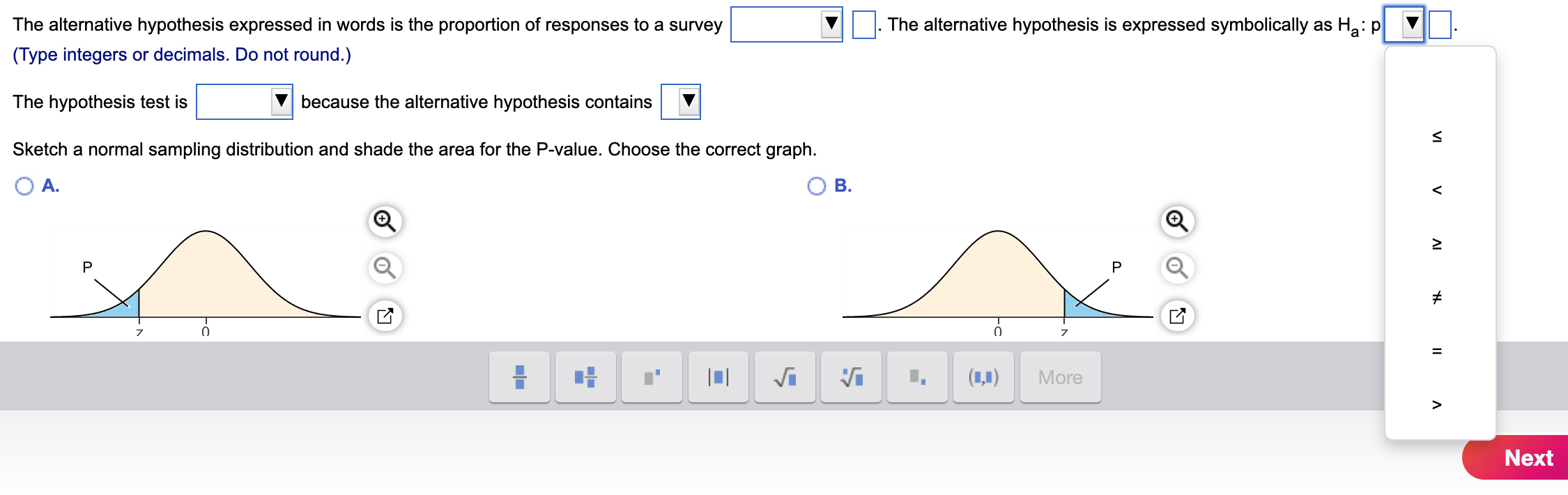
Task: Click the square root icon
Action: (784, 376)
